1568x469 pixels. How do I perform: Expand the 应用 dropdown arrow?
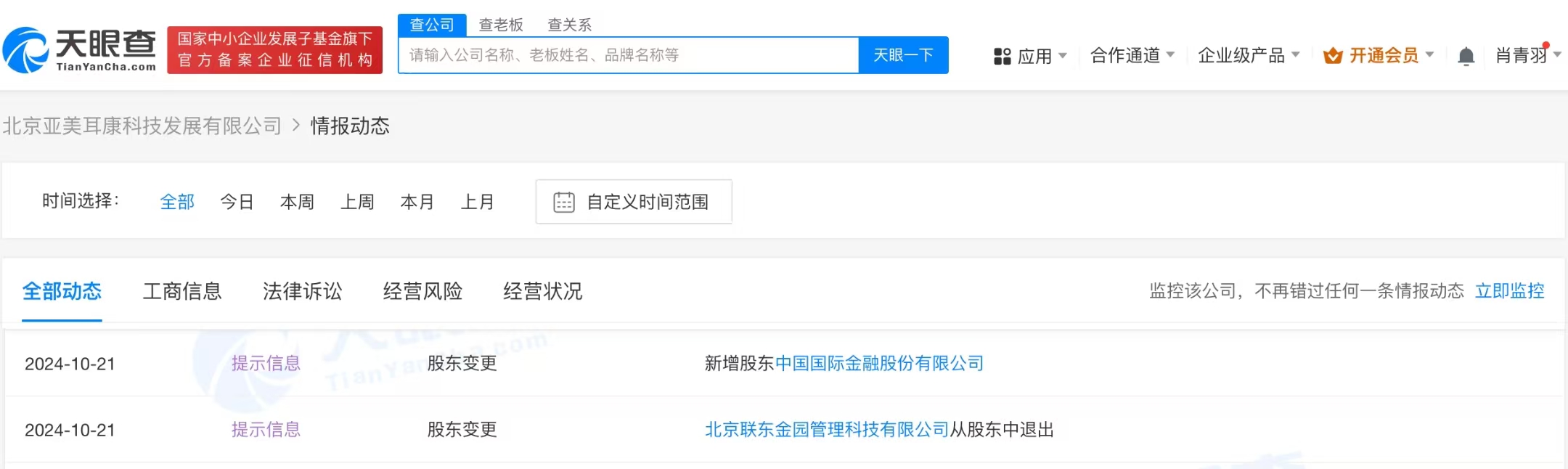tap(1063, 55)
